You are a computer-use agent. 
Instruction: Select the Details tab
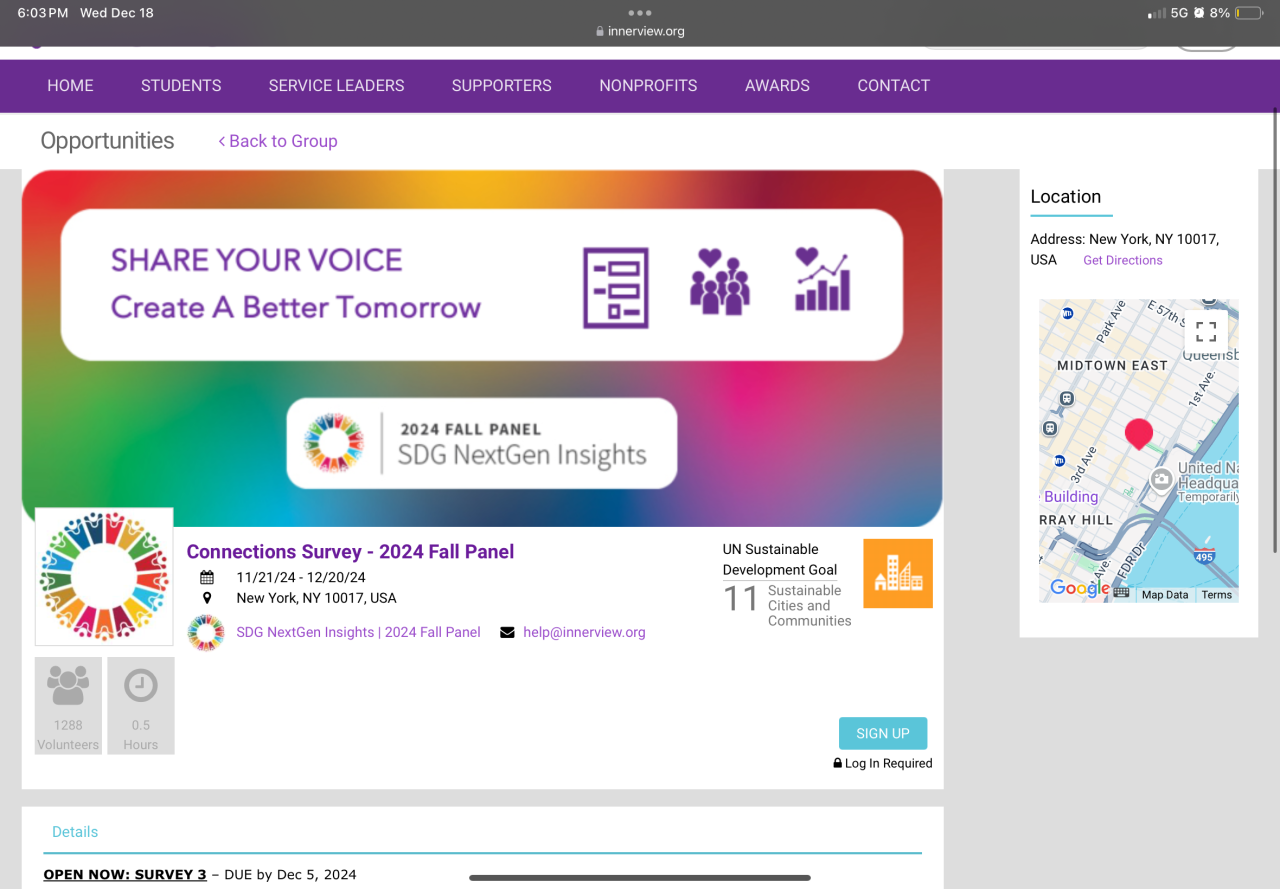pyautogui.click(x=75, y=832)
